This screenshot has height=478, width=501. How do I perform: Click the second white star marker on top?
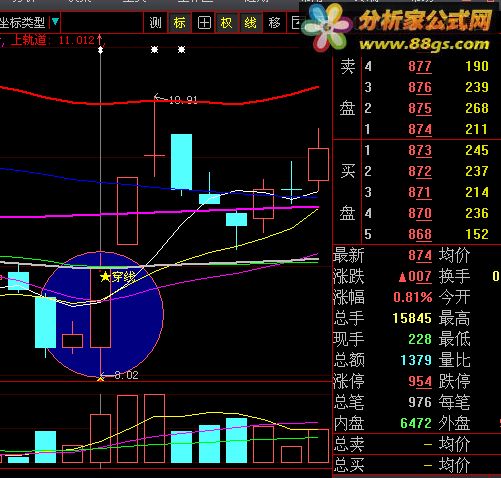pos(181,50)
